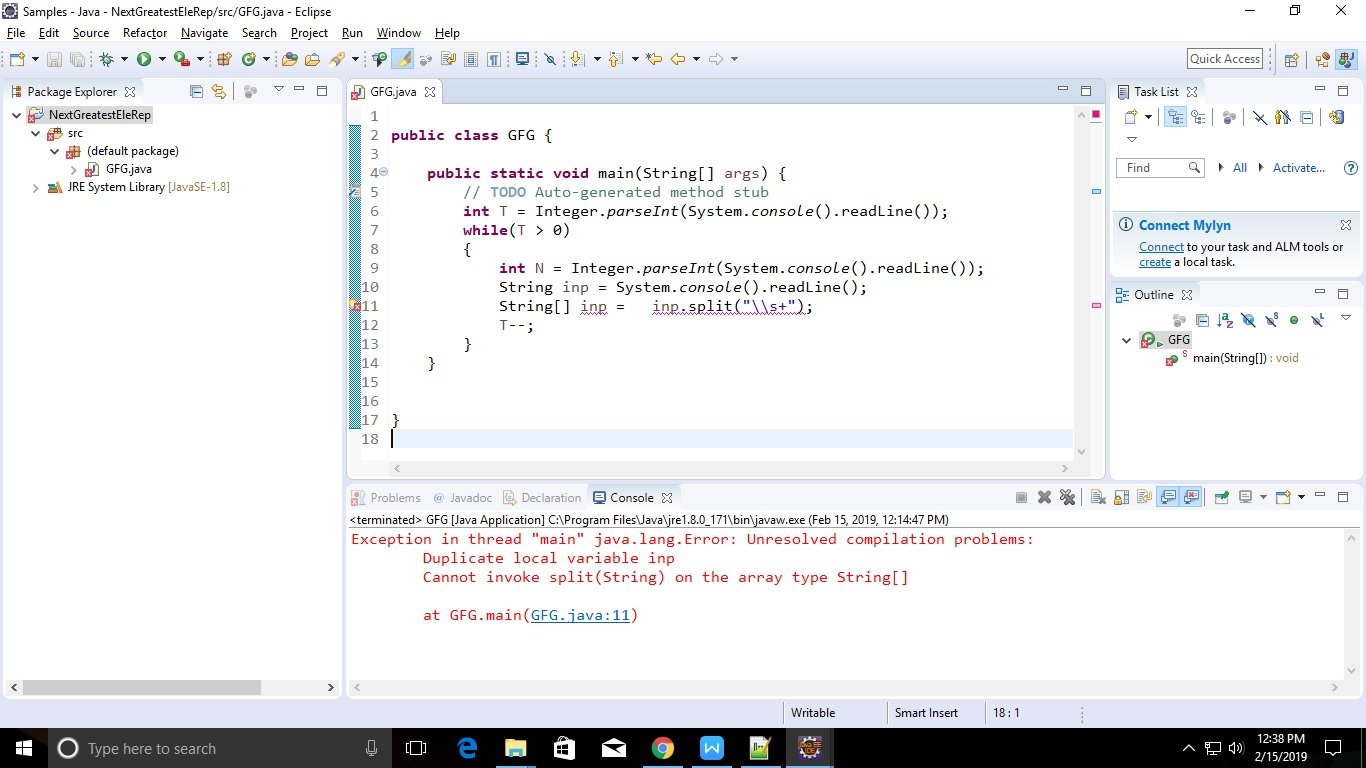Click the create local task link
The image size is (1366, 768).
click(x=1155, y=262)
